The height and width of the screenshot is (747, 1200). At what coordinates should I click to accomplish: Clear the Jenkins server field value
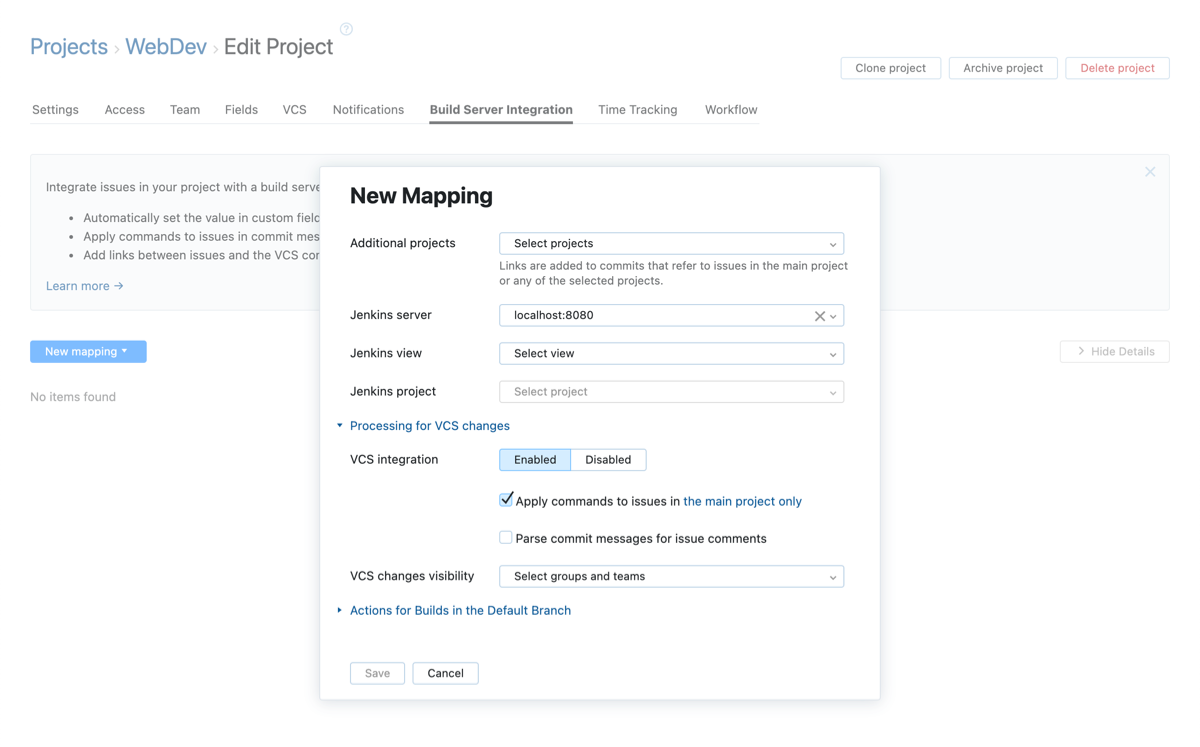tap(819, 315)
